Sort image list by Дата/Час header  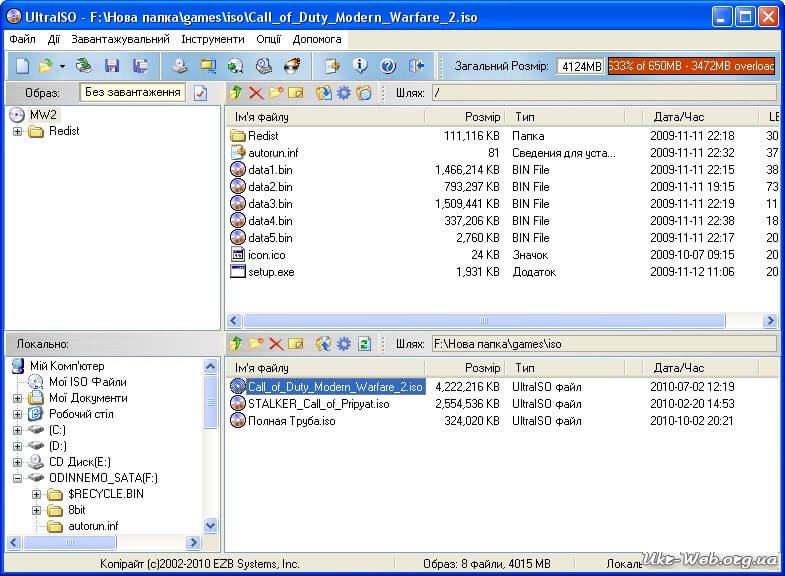[x=701, y=117]
